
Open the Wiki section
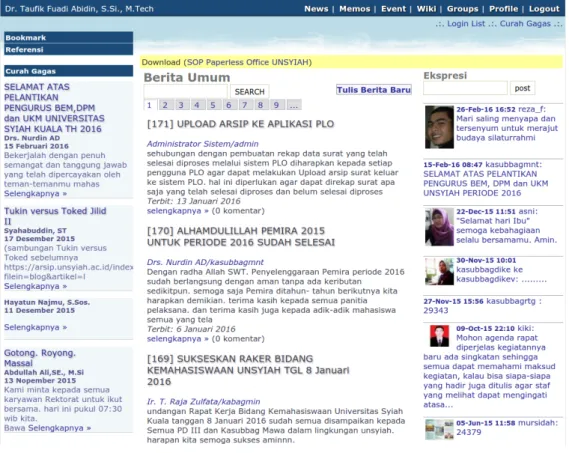[426, 9]
